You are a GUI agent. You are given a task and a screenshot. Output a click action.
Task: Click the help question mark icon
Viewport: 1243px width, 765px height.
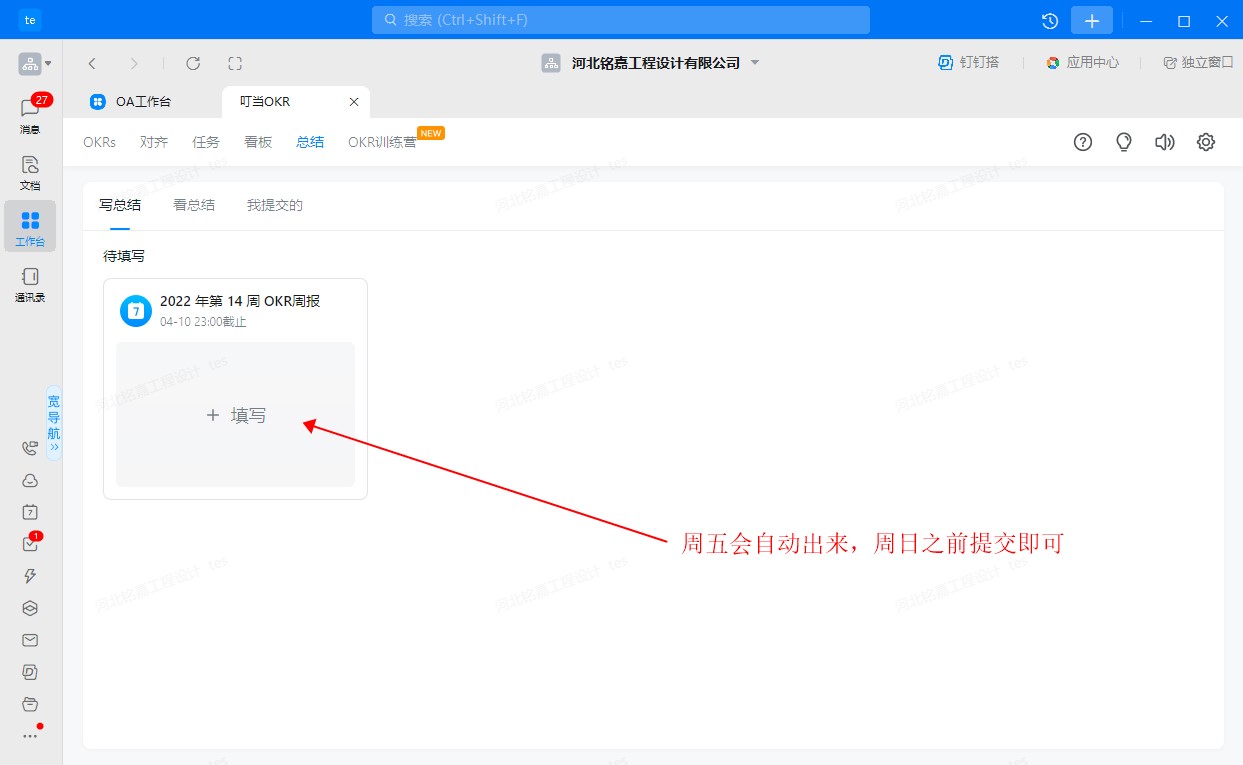coord(1083,142)
